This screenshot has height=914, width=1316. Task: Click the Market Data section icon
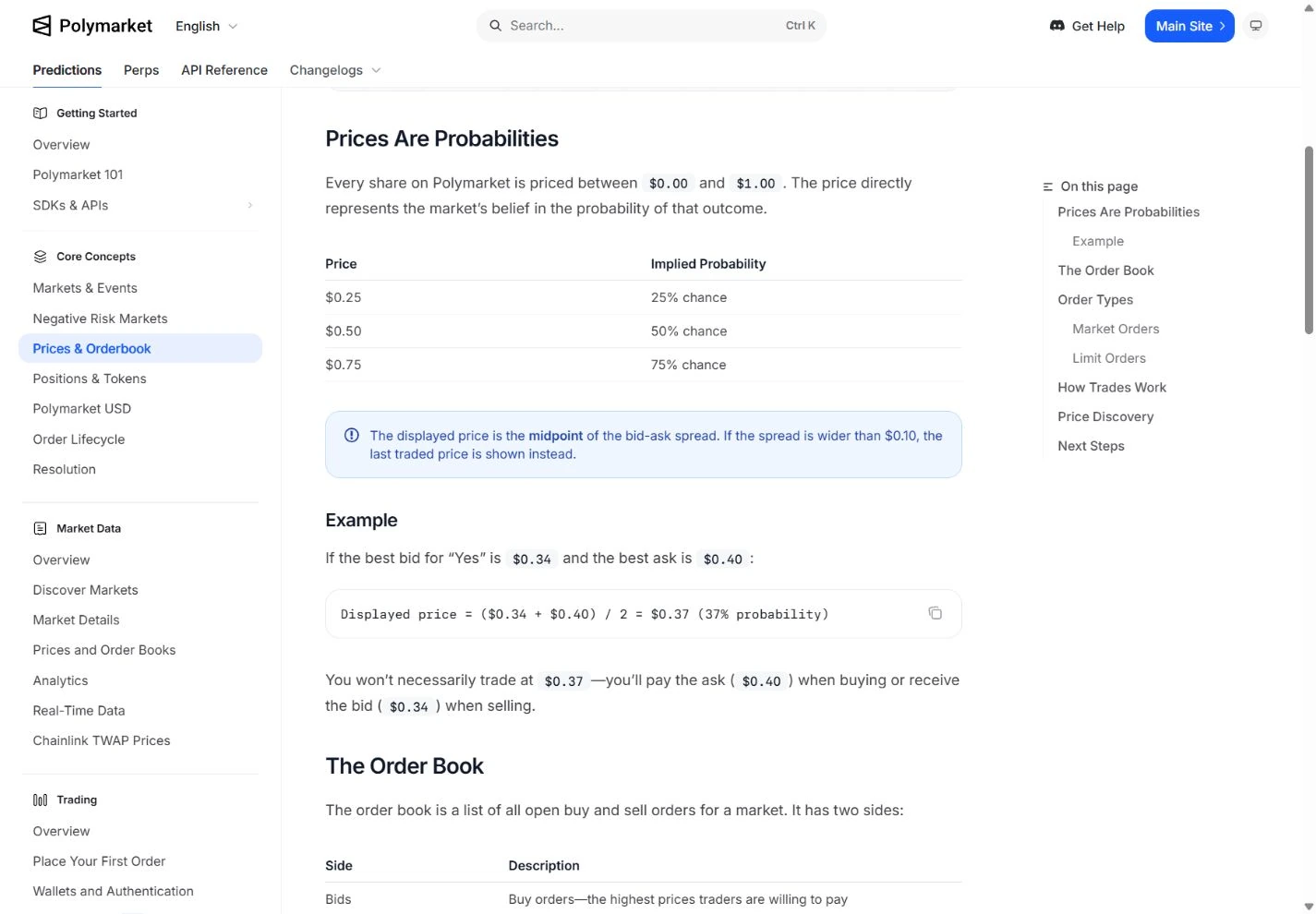tap(40, 529)
